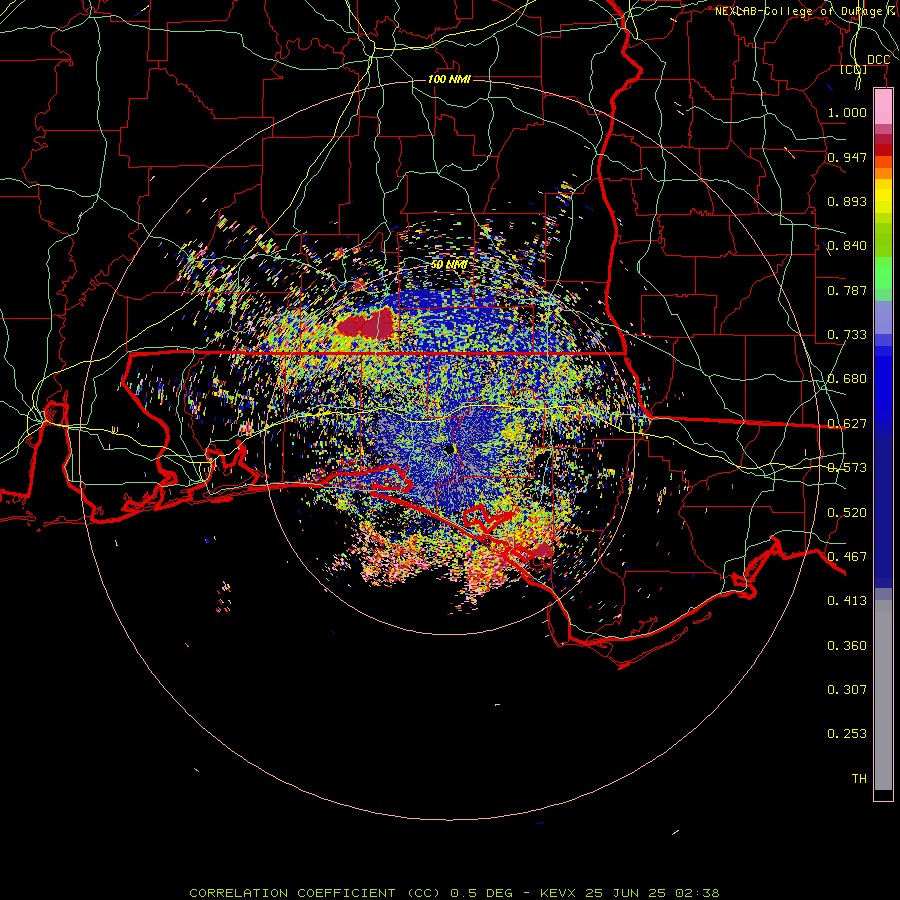Pick the lavender swatch near 0.733
The width and height of the screenshot is (900, 900).
883,317
